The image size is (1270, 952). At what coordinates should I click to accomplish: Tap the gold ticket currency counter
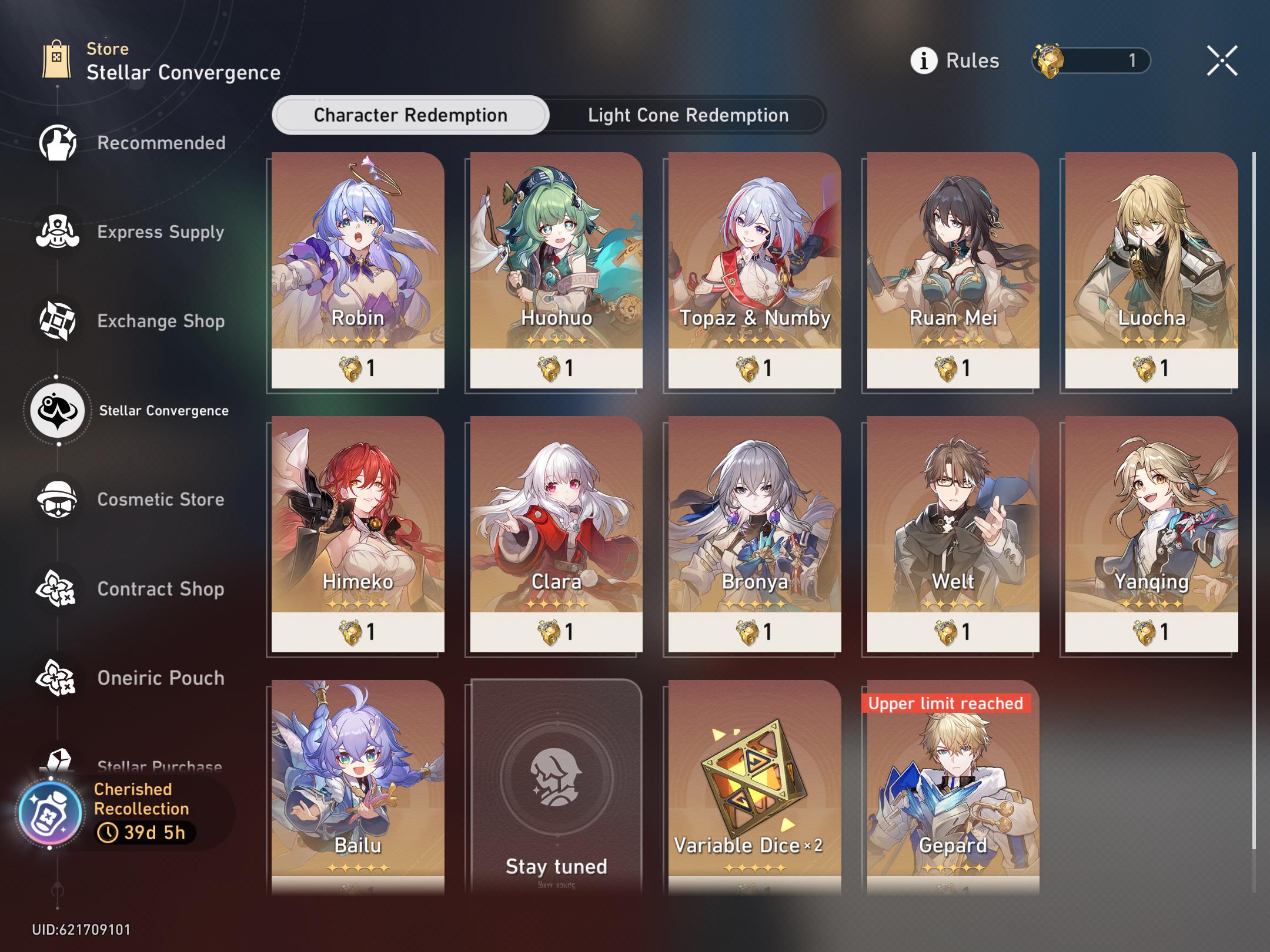[1091, 61]
